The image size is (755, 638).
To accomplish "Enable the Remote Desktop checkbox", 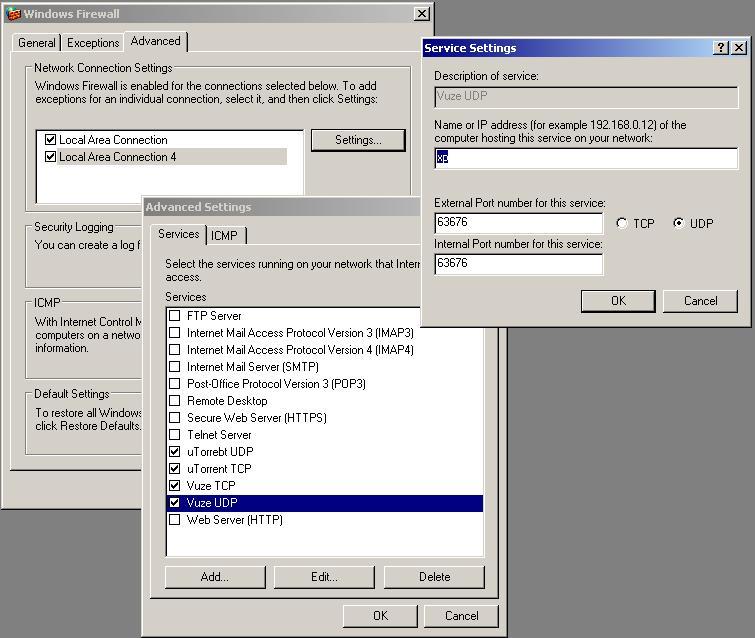I will pos(175,401).
